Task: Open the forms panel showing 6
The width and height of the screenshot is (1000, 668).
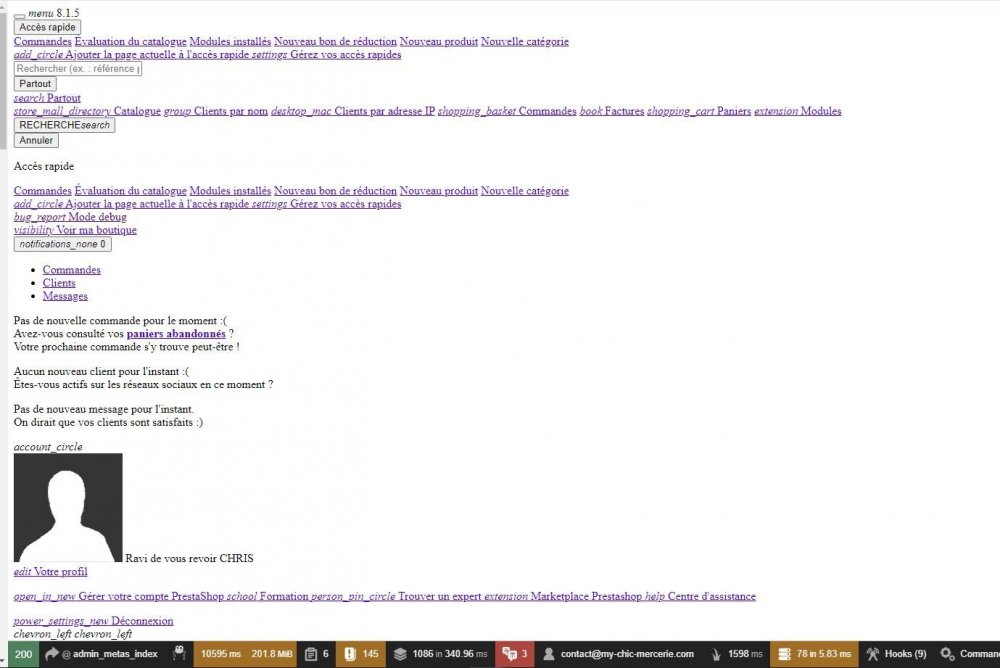Action: [317, 654]
